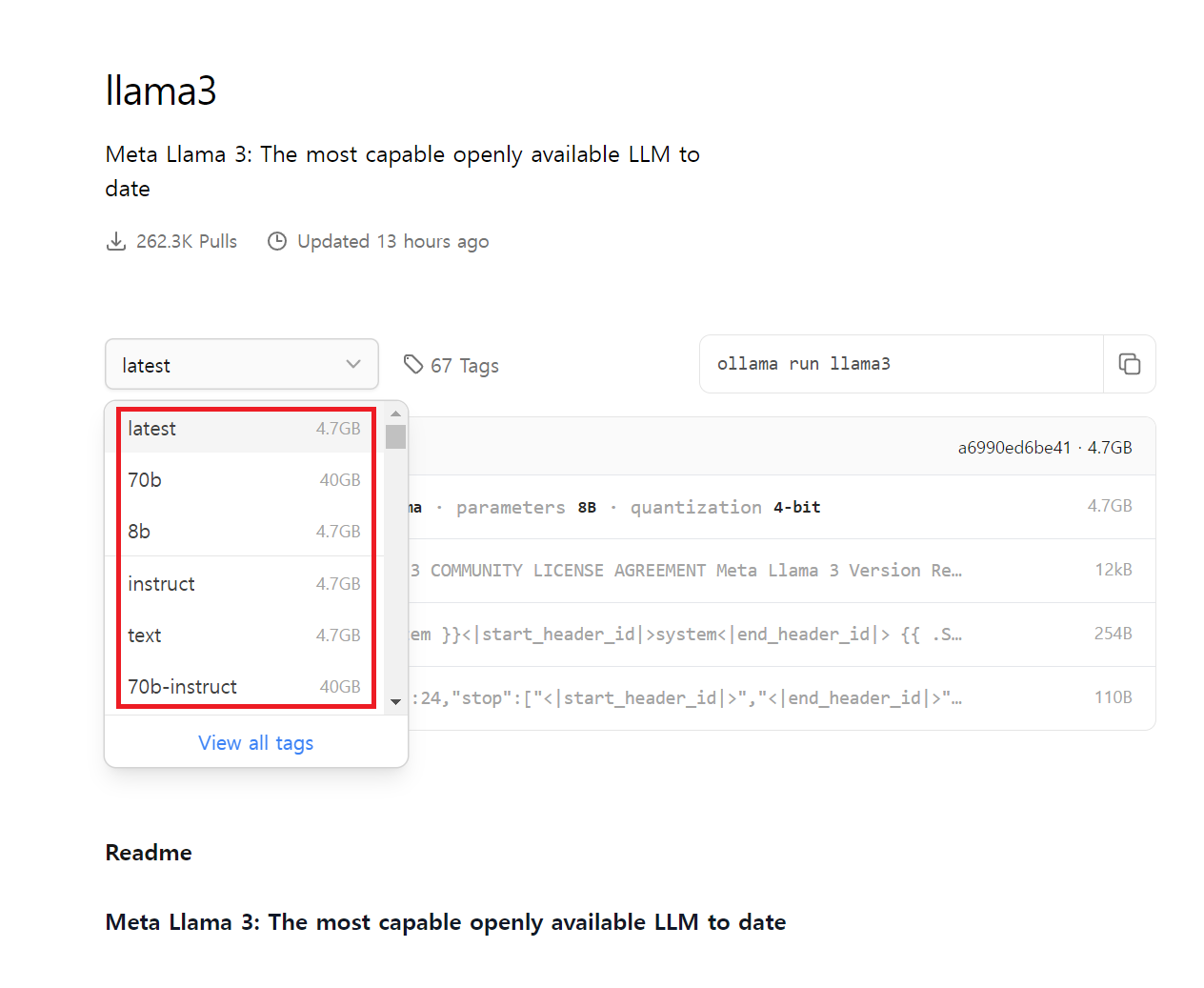Viewport: 1204px width, 988px height.
Task: Open the COMMUNITY LICENSE AGREEMENT row
Action: click(x=782, y=571)
